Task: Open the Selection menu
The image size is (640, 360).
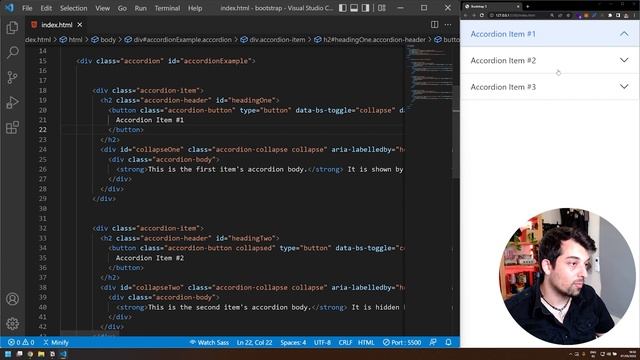Action: tap(73, 8)
